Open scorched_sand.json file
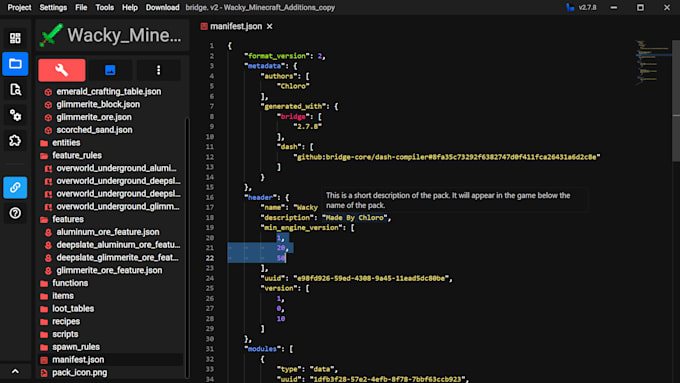The height and width of the screenshot is (383, 680). [x=94, y=130]
